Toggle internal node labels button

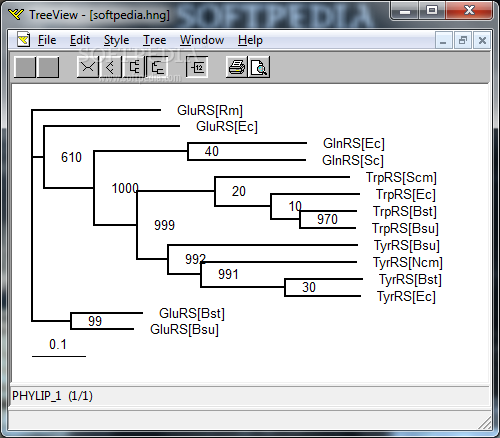click(x=197, y=67)
